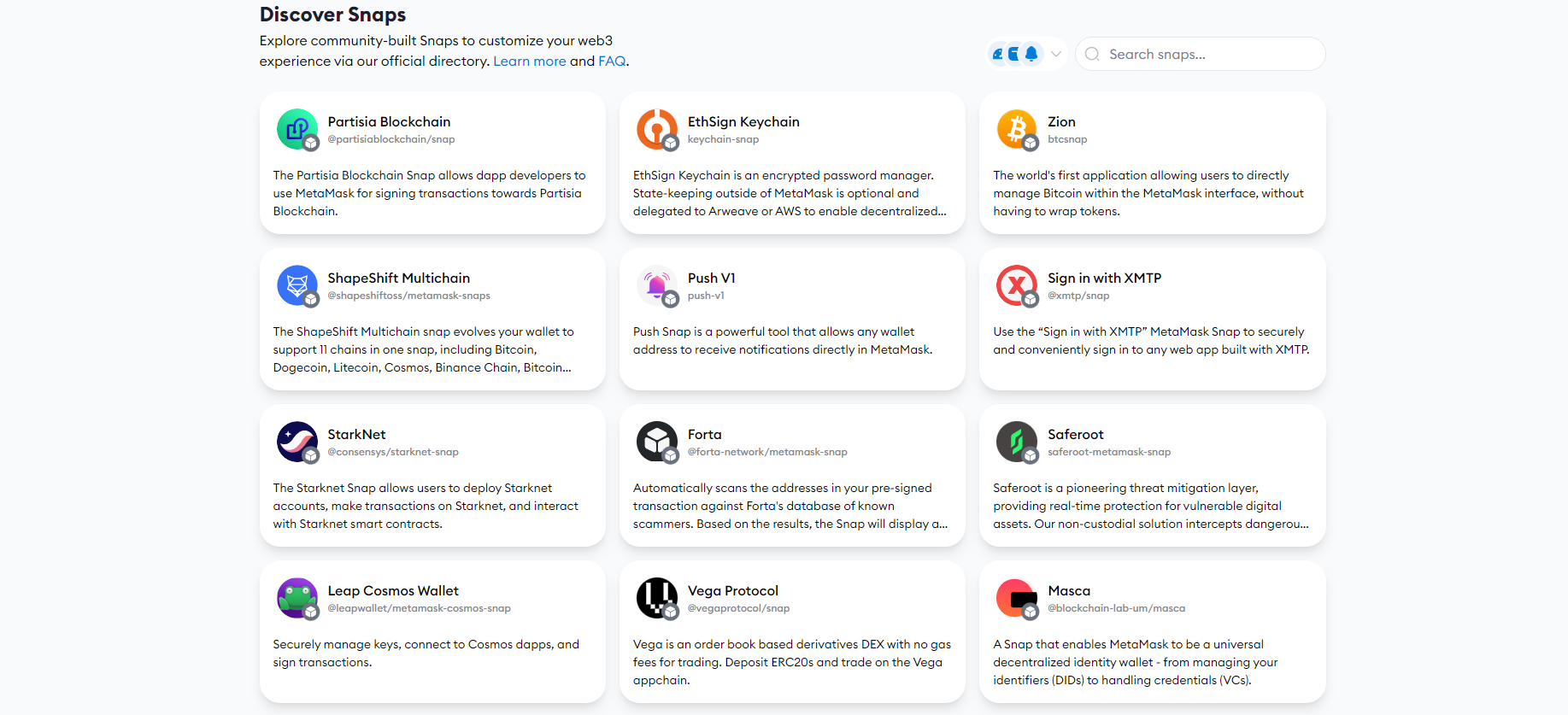Click the Push Snap notifications description

pyautogui.click(x=783, y=341)
